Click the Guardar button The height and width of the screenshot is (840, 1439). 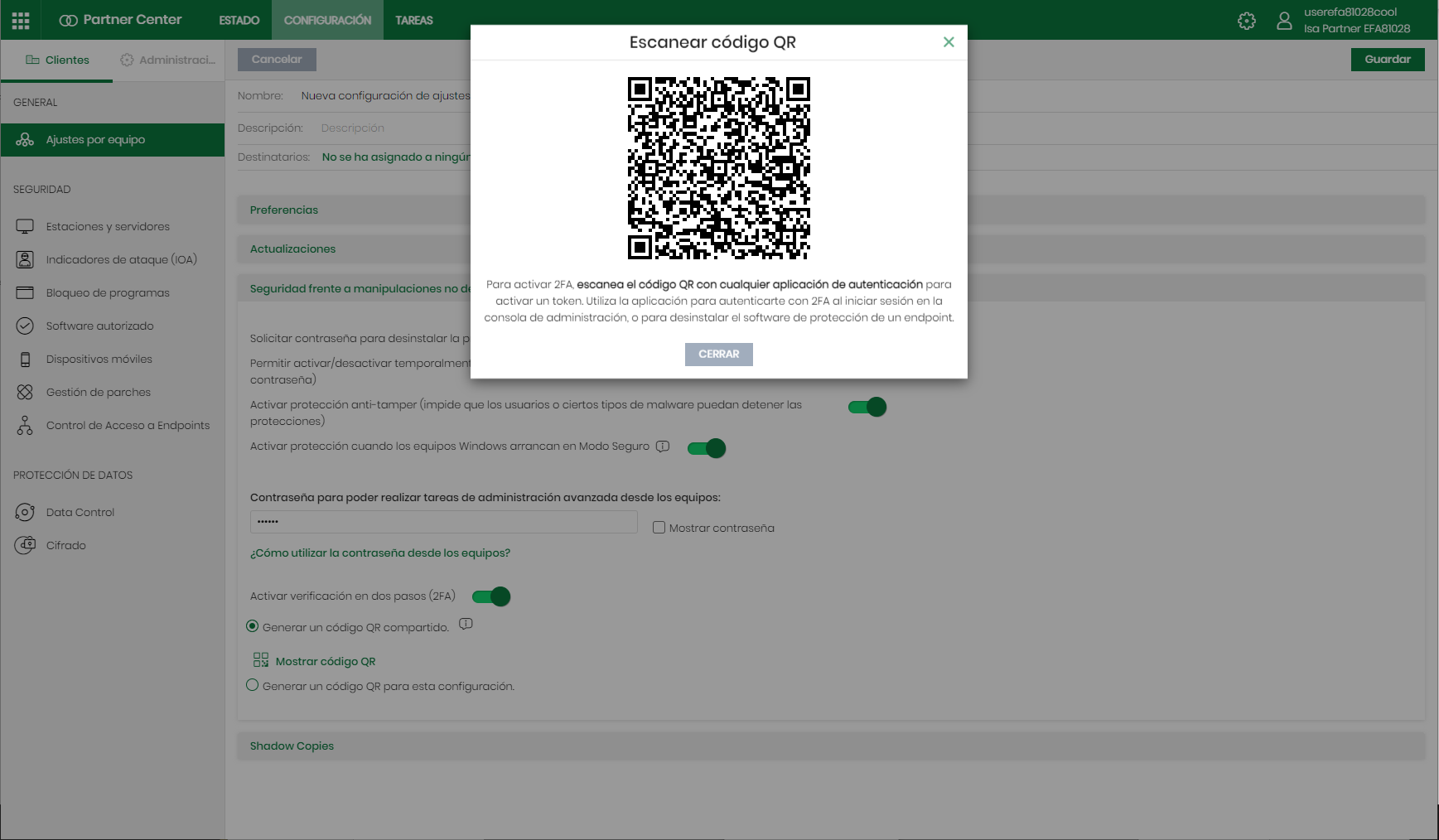(x=1388, y=60)
